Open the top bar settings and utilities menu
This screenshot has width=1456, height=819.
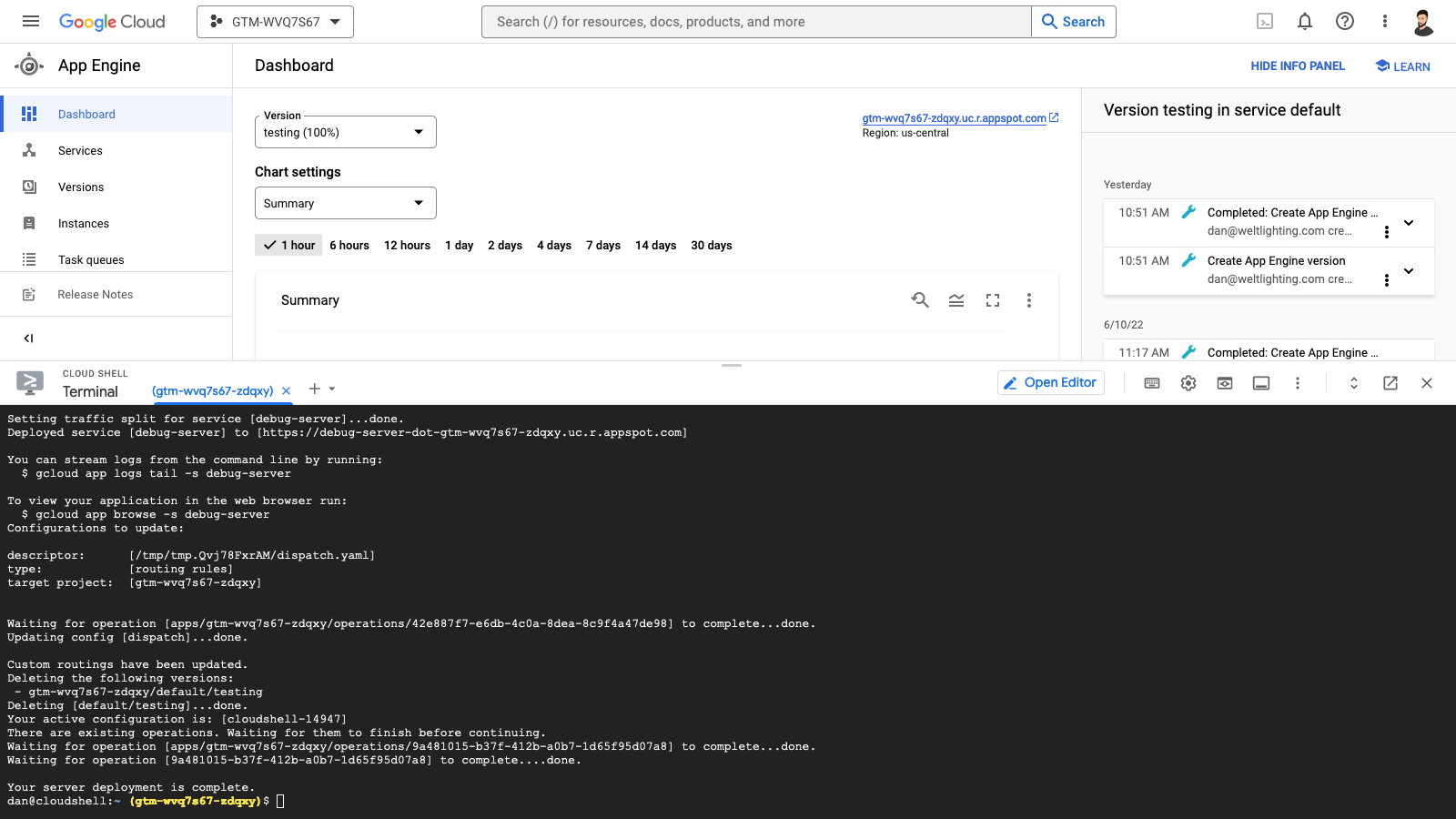(1385, 21)
